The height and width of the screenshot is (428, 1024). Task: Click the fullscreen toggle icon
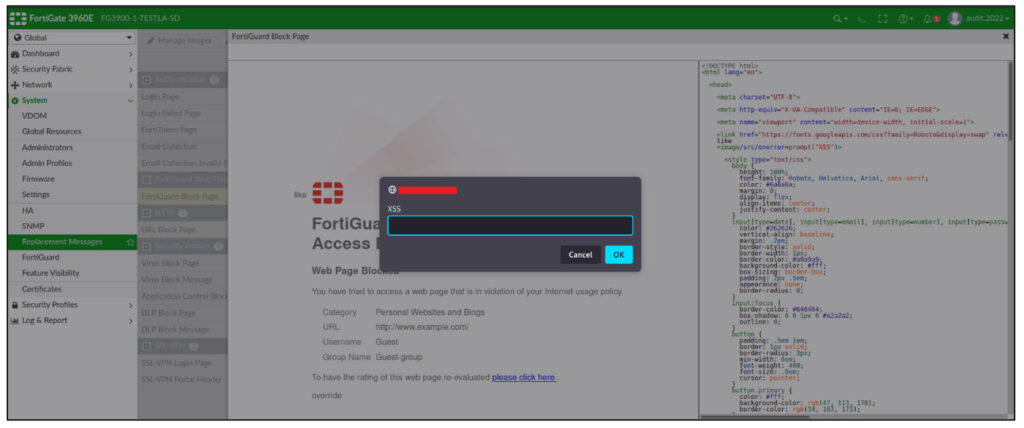[x=882, y=19]
